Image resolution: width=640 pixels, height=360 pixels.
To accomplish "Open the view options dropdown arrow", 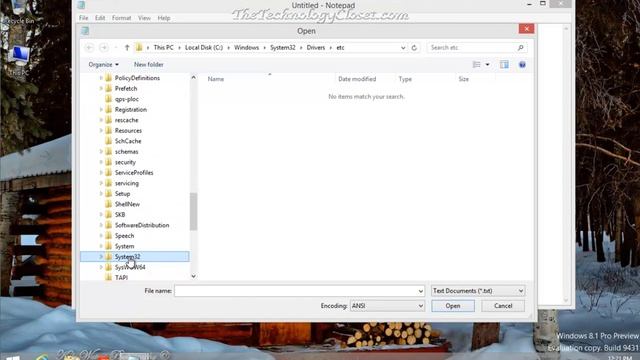I will 487,64.
